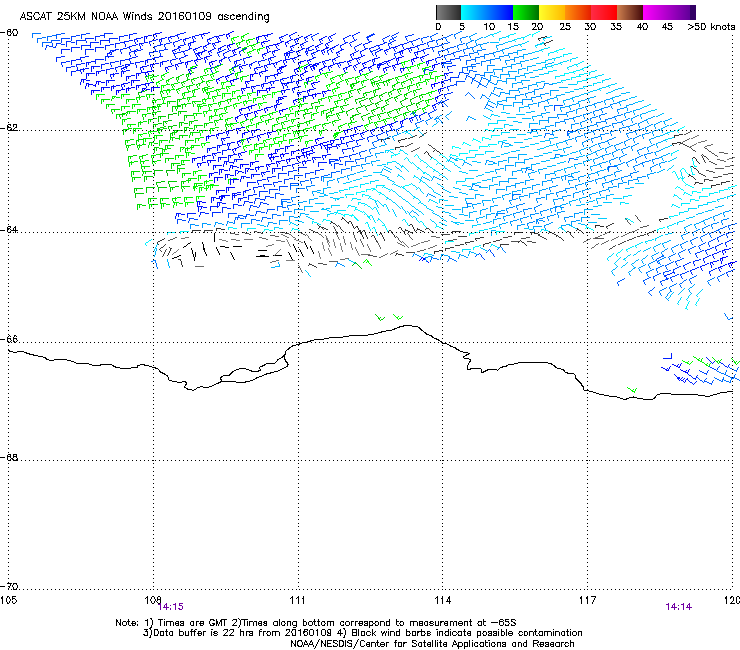Click the "-60" latitude label
This screenshot has width=740, height=650.
(9, 33)
